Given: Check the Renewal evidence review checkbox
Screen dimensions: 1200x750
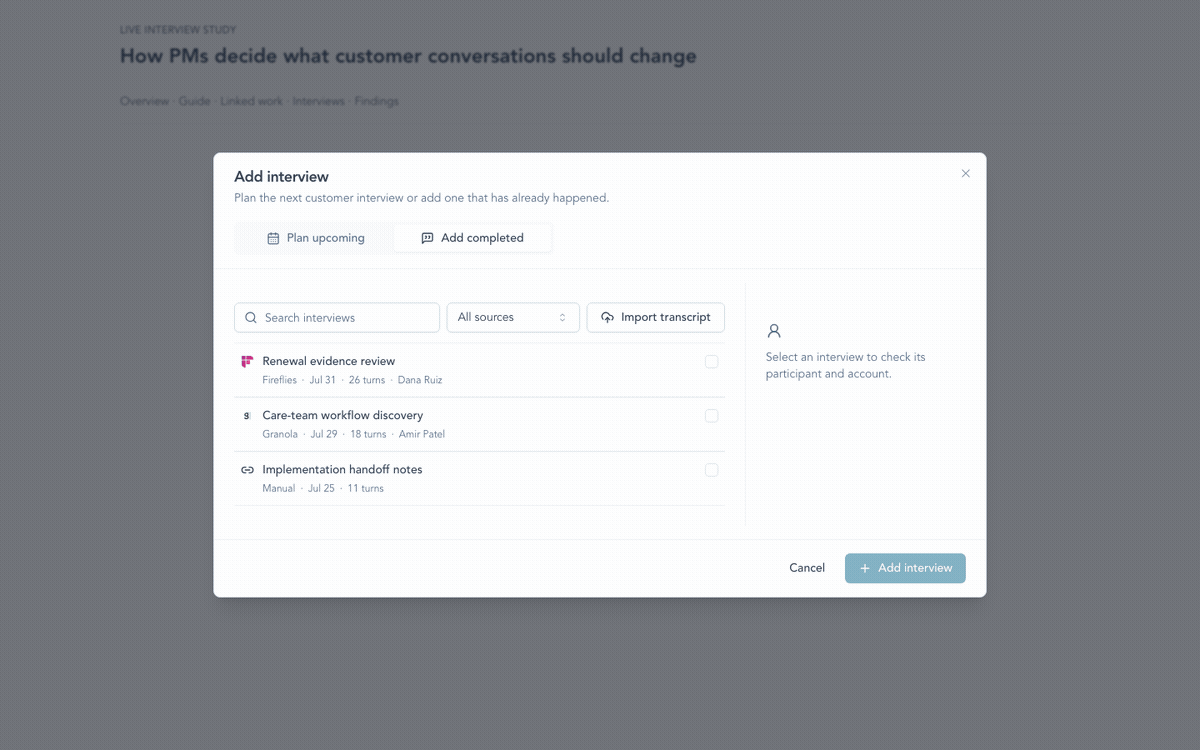Looking at the screenshot, I should pyautogui.click(x=711, y=361).
